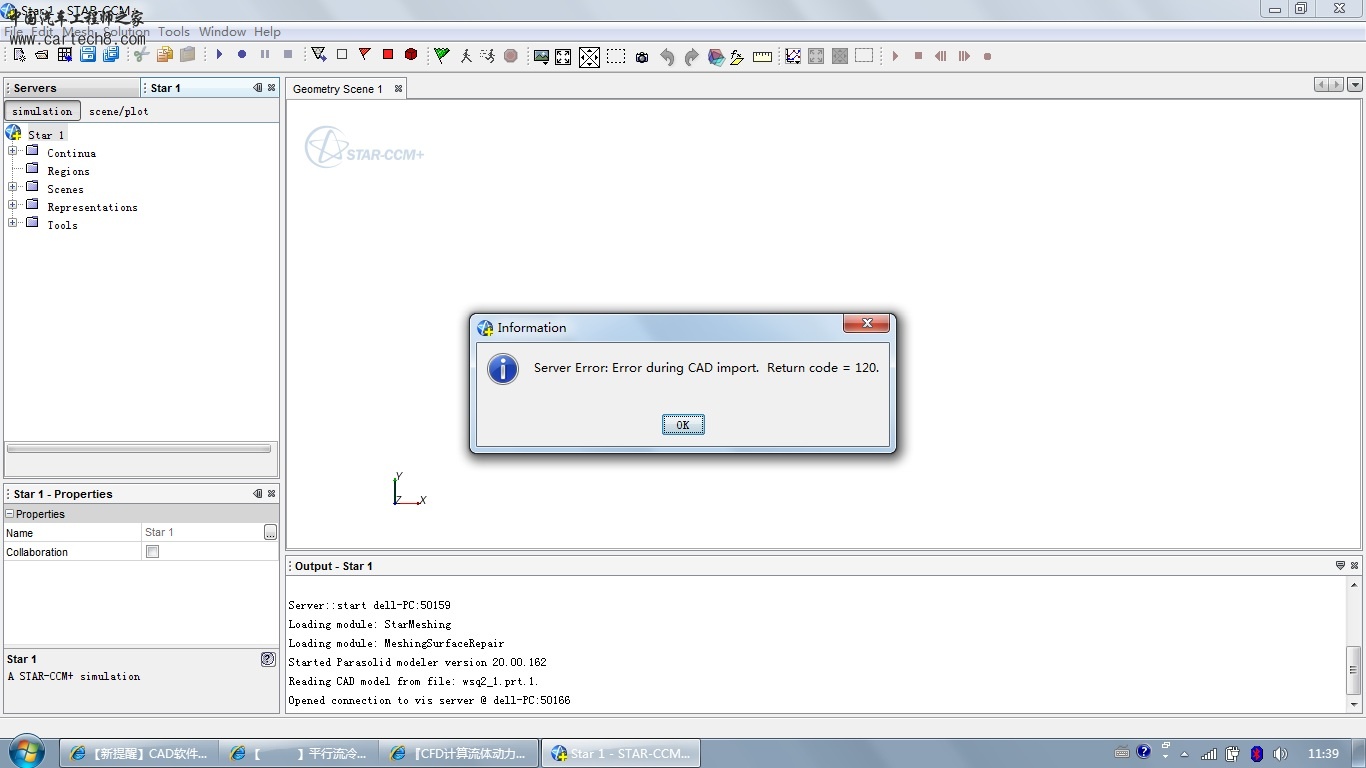Screen dimensions: 1366x768
Task: Click the Cut scissors icon
Action: (141, 55)
